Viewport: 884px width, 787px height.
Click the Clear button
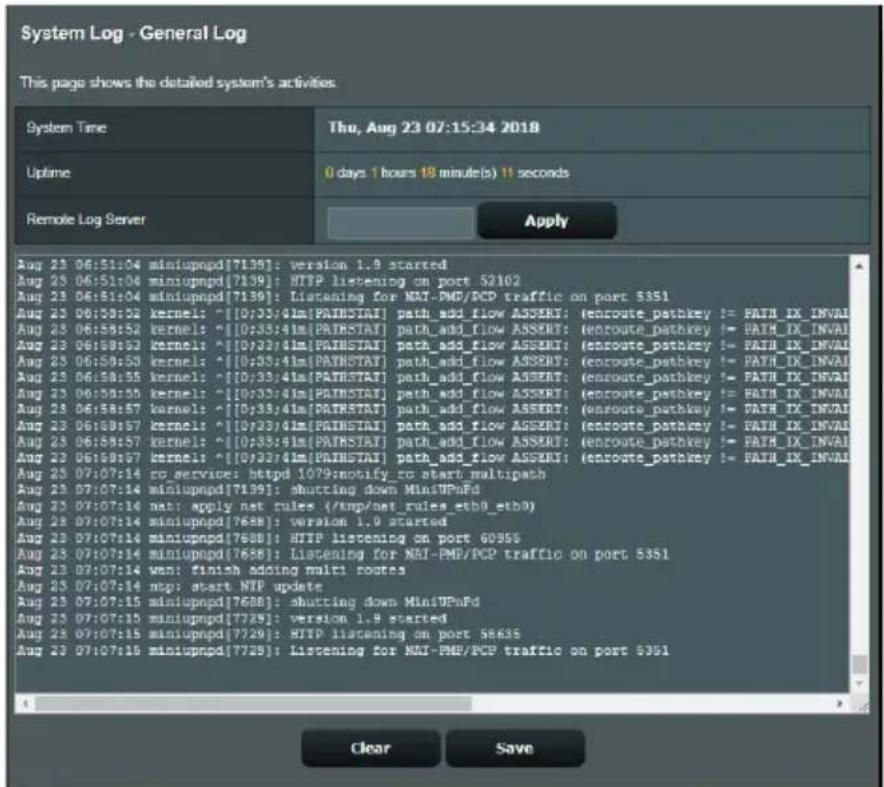click(370, 748)
